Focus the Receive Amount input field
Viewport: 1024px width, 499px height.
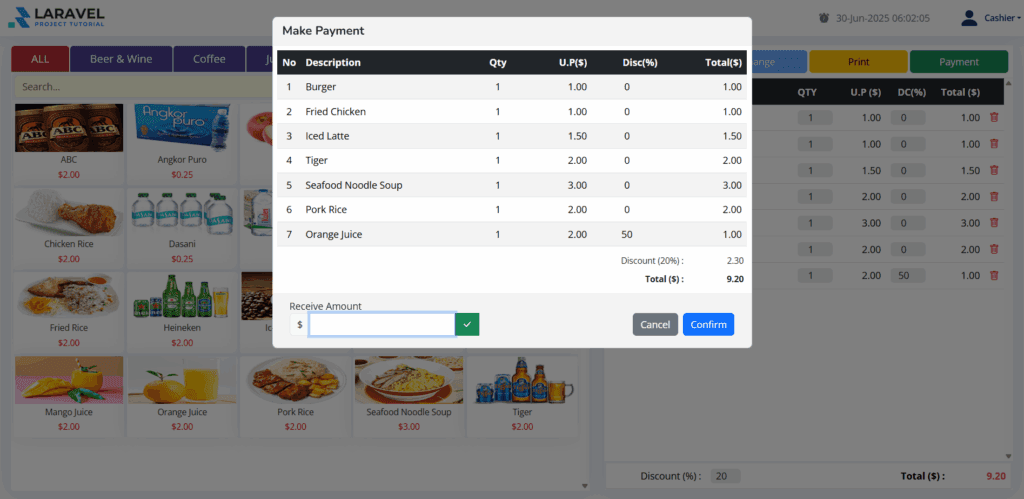click(382, 324)
